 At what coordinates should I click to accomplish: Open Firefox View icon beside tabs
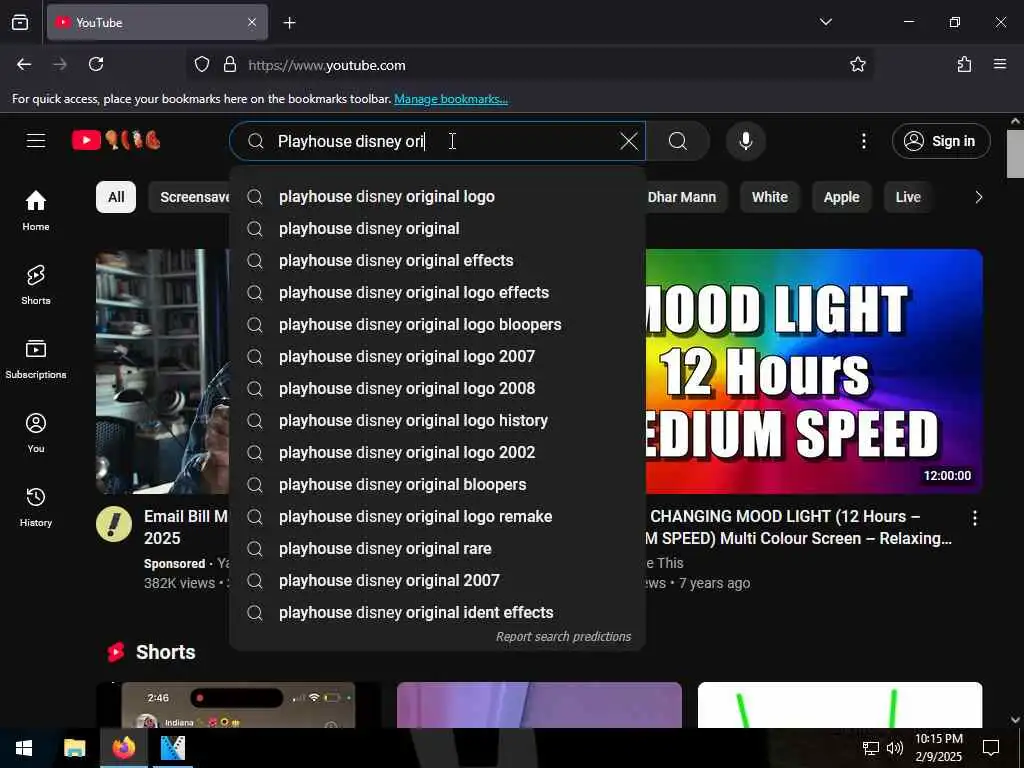click(20, 22)
